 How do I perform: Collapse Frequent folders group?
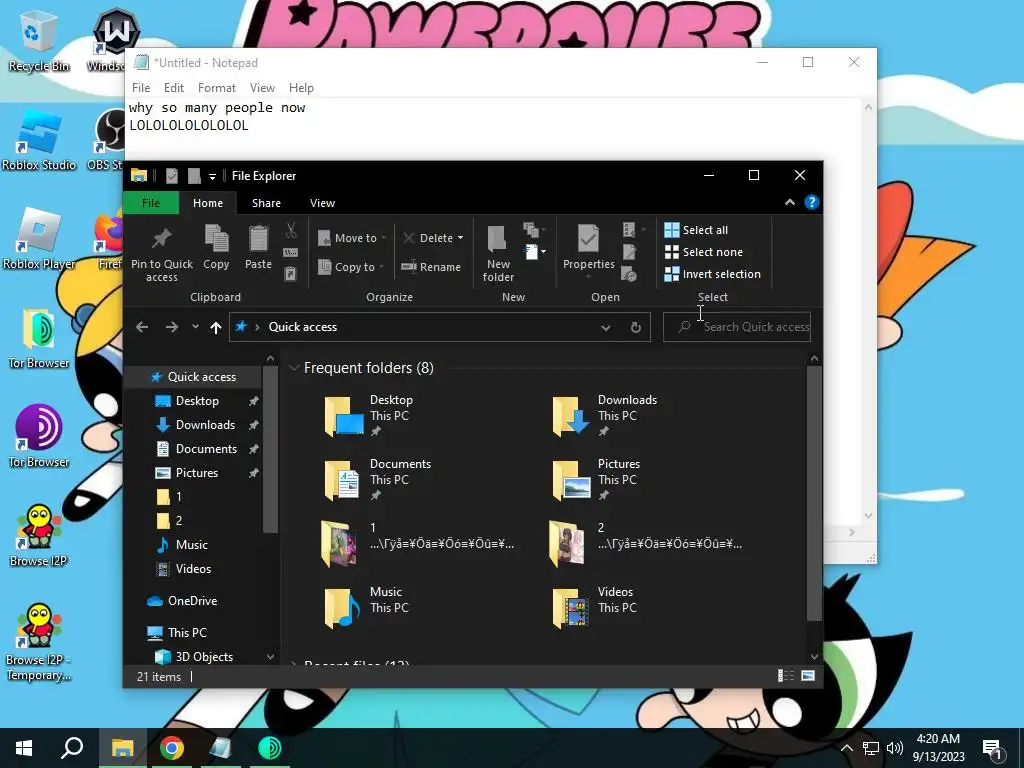(x=294, y=368)
